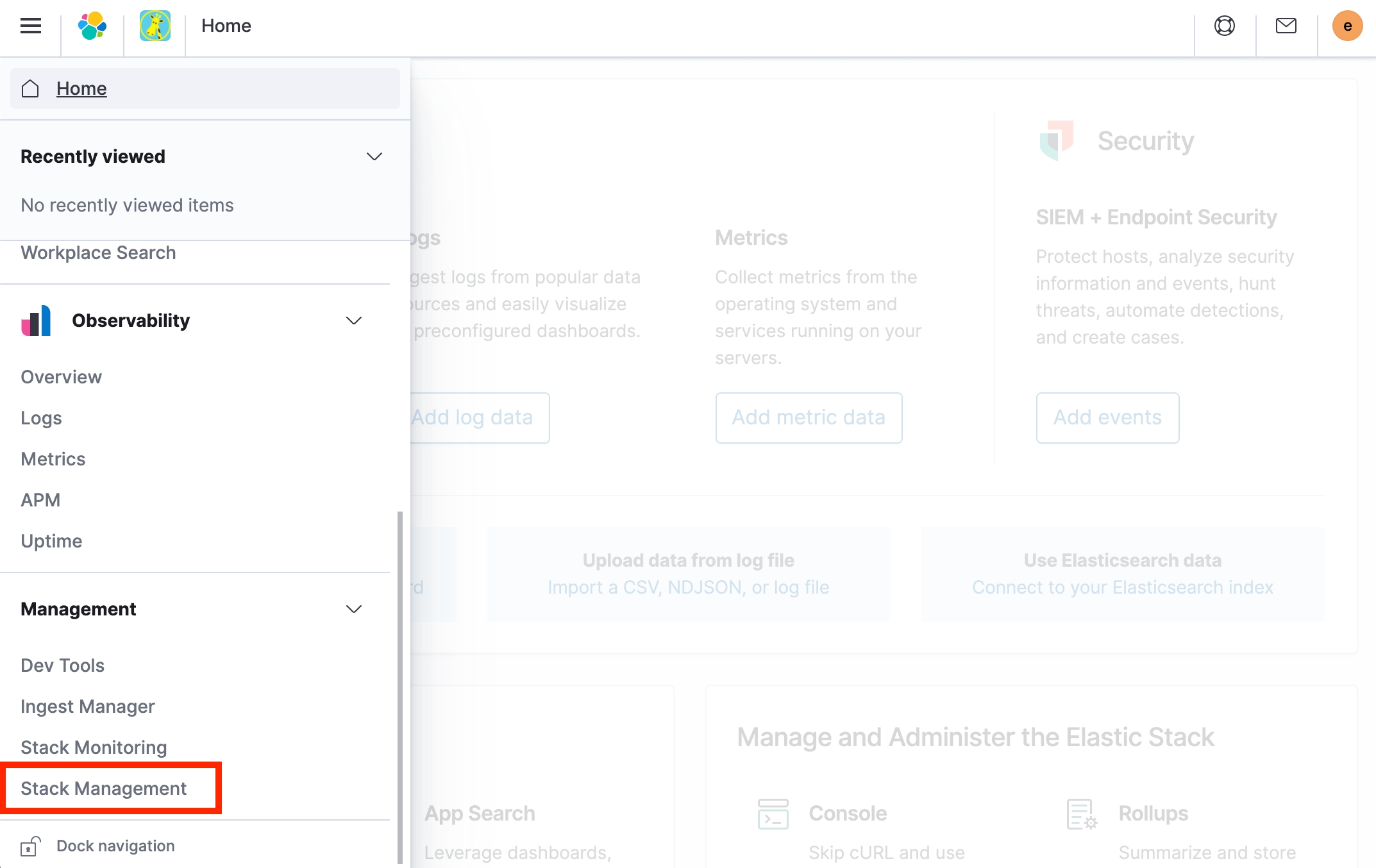Open the space avatar icon
Viewport: 1376px width, 868px height.
click(x=155, y=26)
